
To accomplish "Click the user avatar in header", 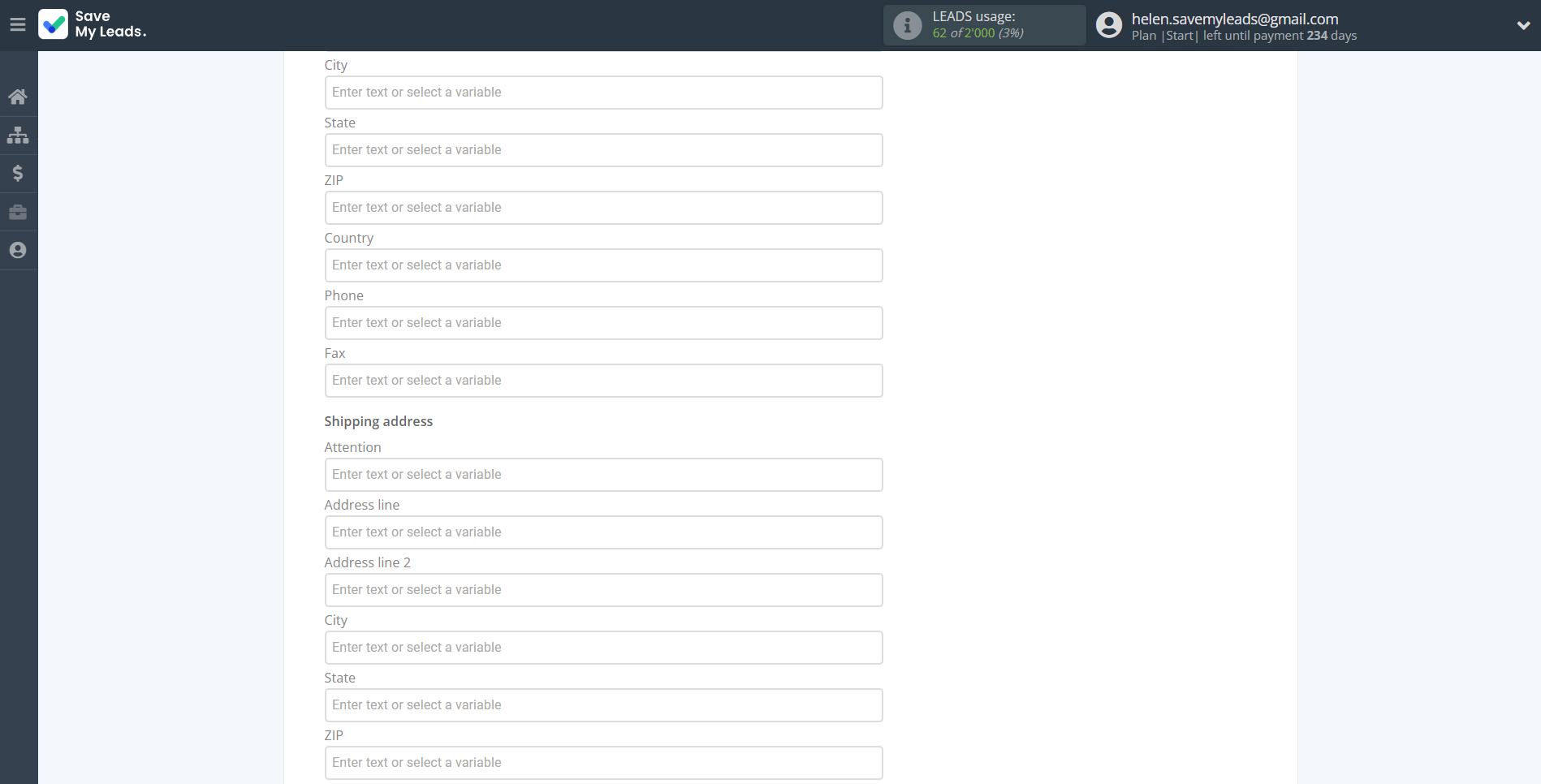I will click(1108, 25).
